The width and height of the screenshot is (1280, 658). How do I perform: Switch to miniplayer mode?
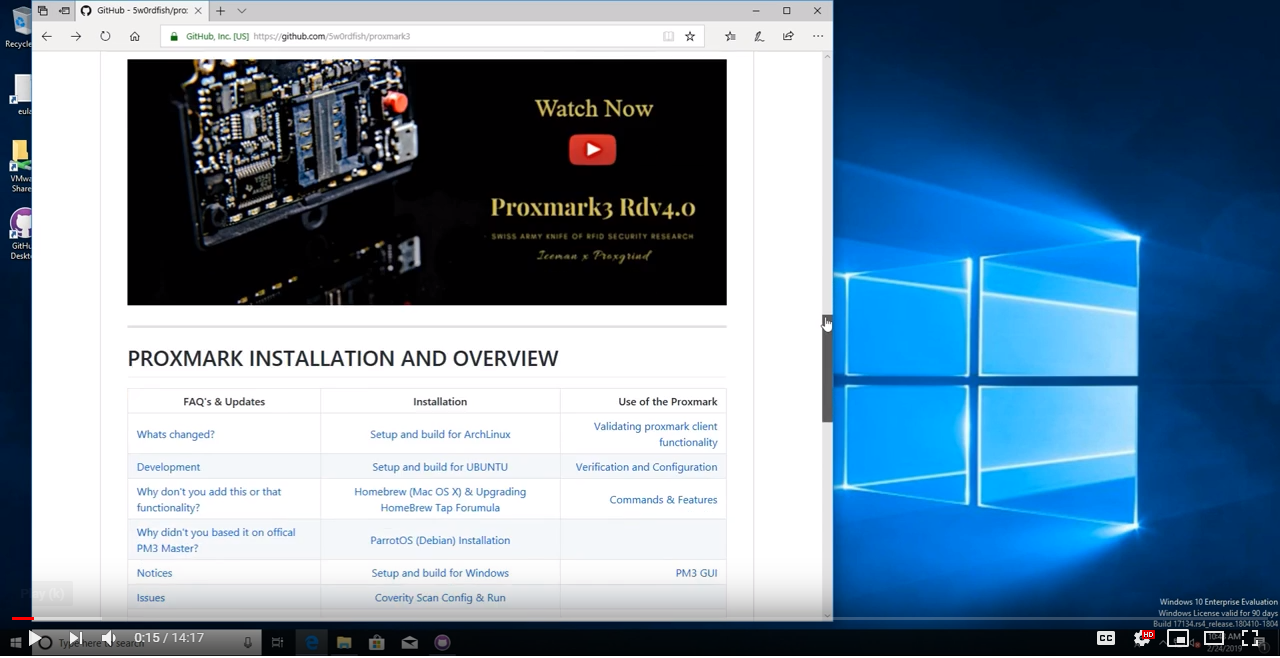click(1178, 638)
